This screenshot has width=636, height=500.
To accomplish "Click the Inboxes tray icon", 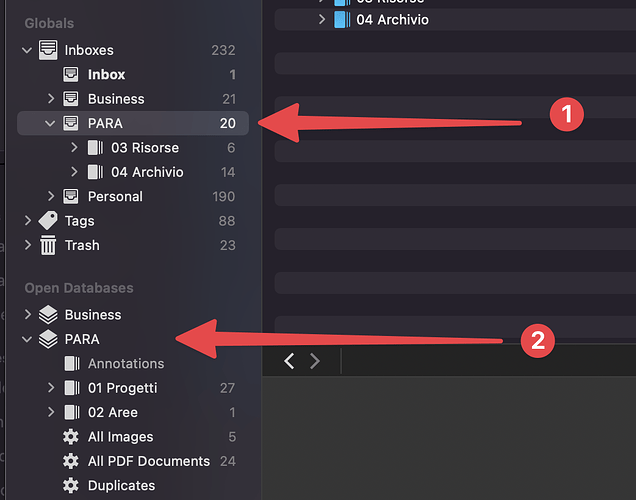I will tap(48, 50).
